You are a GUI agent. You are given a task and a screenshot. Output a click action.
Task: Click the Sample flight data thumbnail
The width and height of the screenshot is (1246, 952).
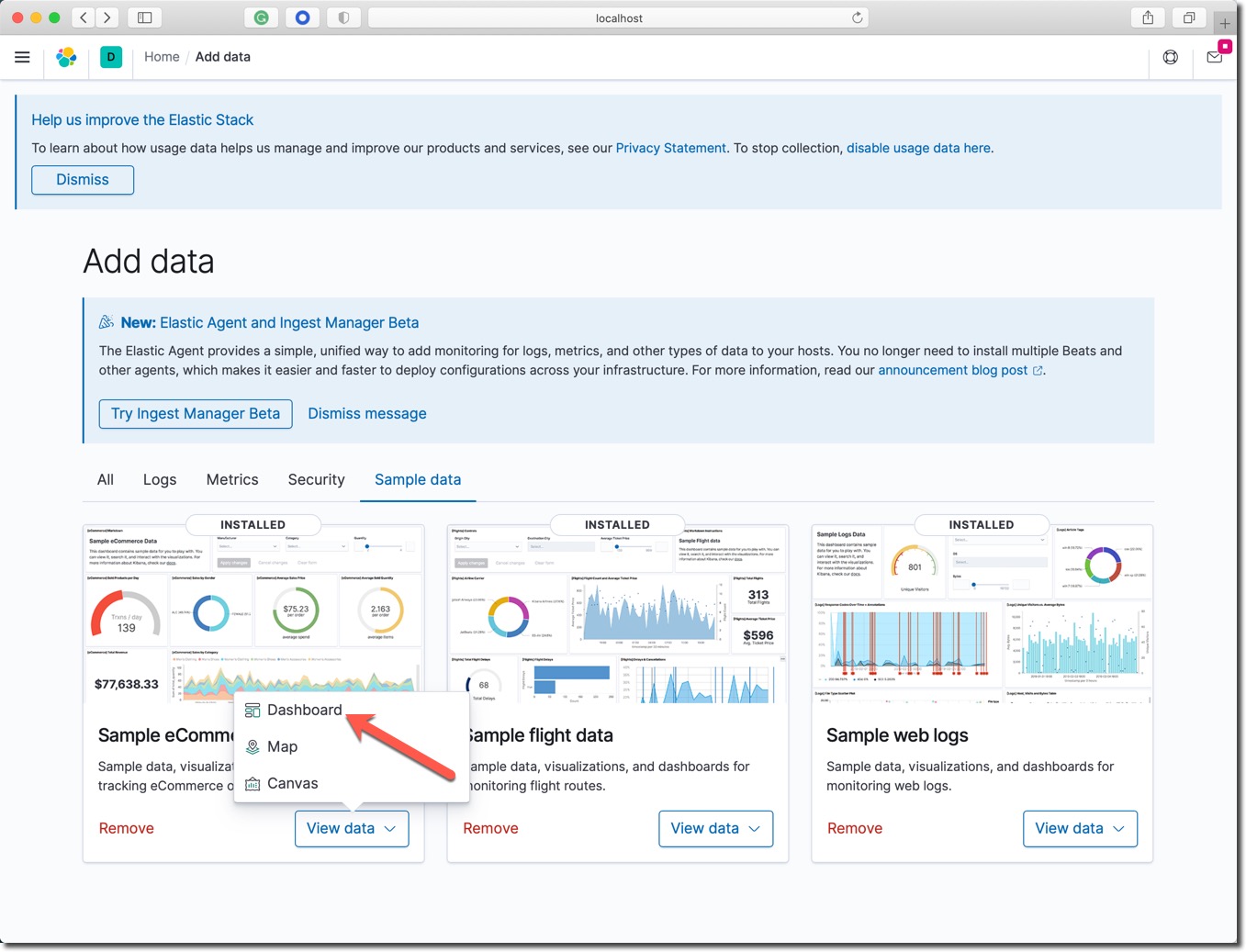pyautogui.click(x=618, y=614)
